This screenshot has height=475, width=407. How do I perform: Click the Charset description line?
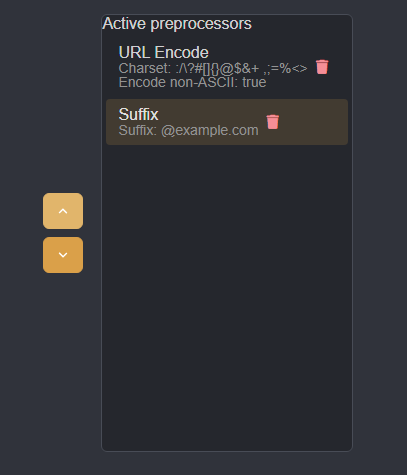coord(213,68)
